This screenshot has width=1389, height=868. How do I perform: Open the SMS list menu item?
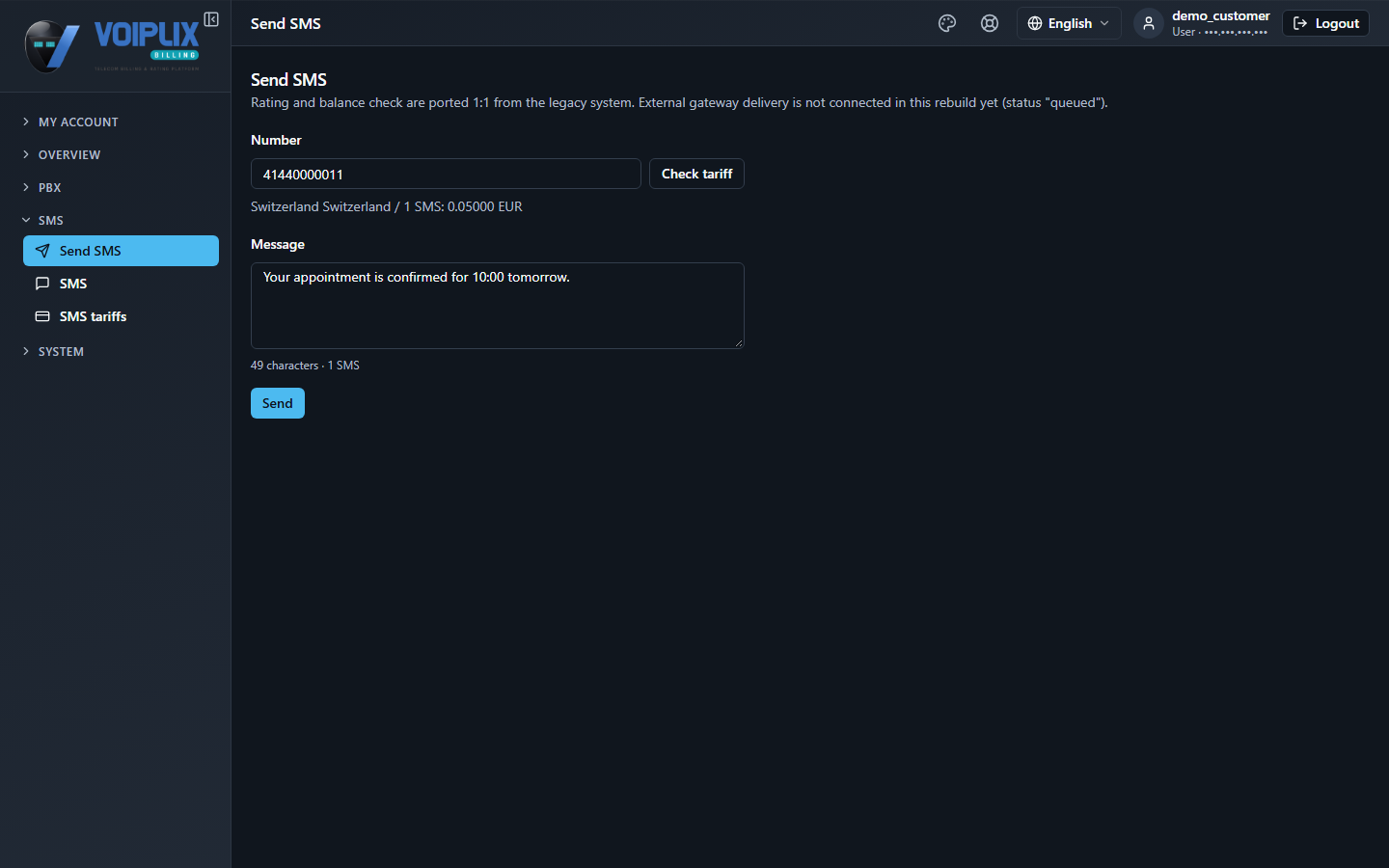click(121, 284)
